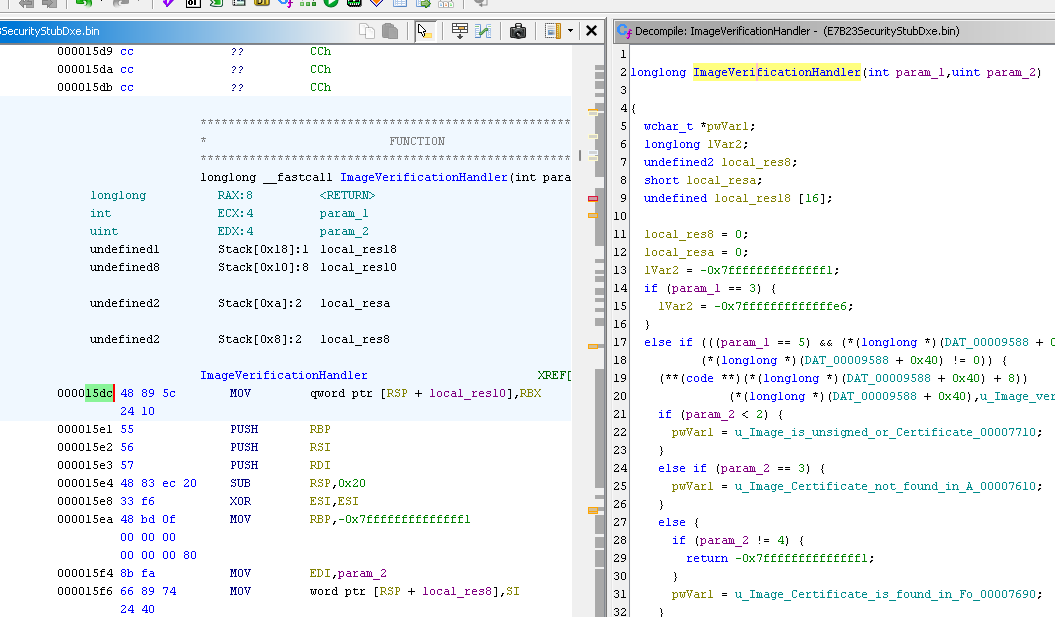Click the ImageVerificationHandler label above address 000015dc

[x=284, y=375]
